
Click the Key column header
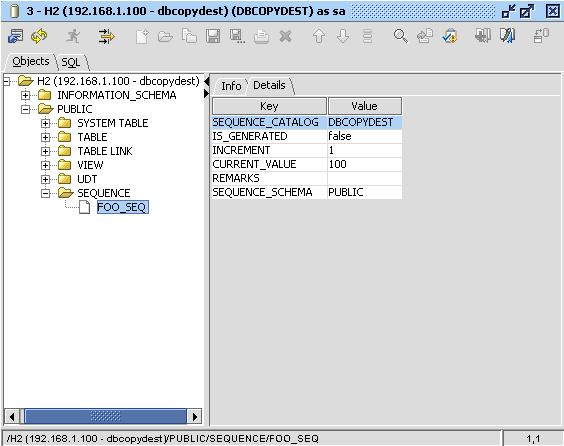[269, 106]
